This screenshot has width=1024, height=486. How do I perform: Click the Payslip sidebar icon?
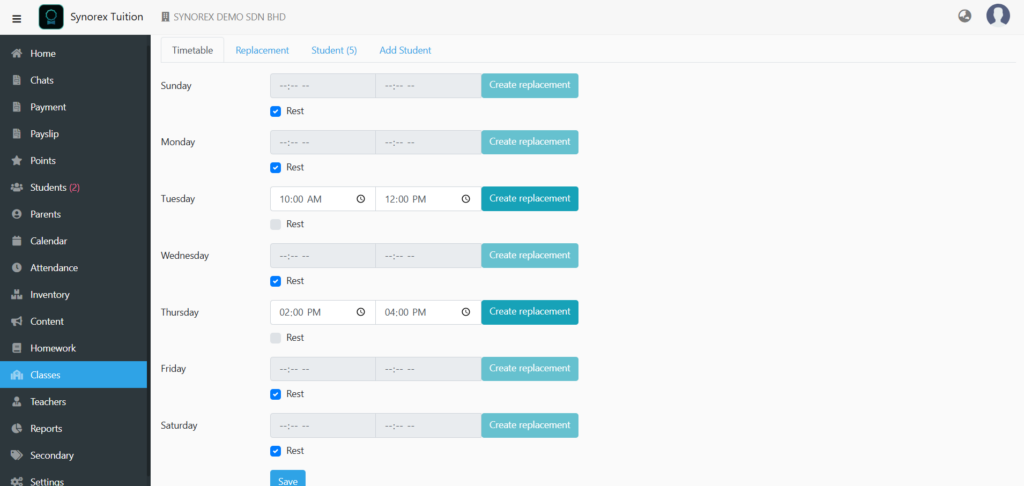[x=18, y=134]
